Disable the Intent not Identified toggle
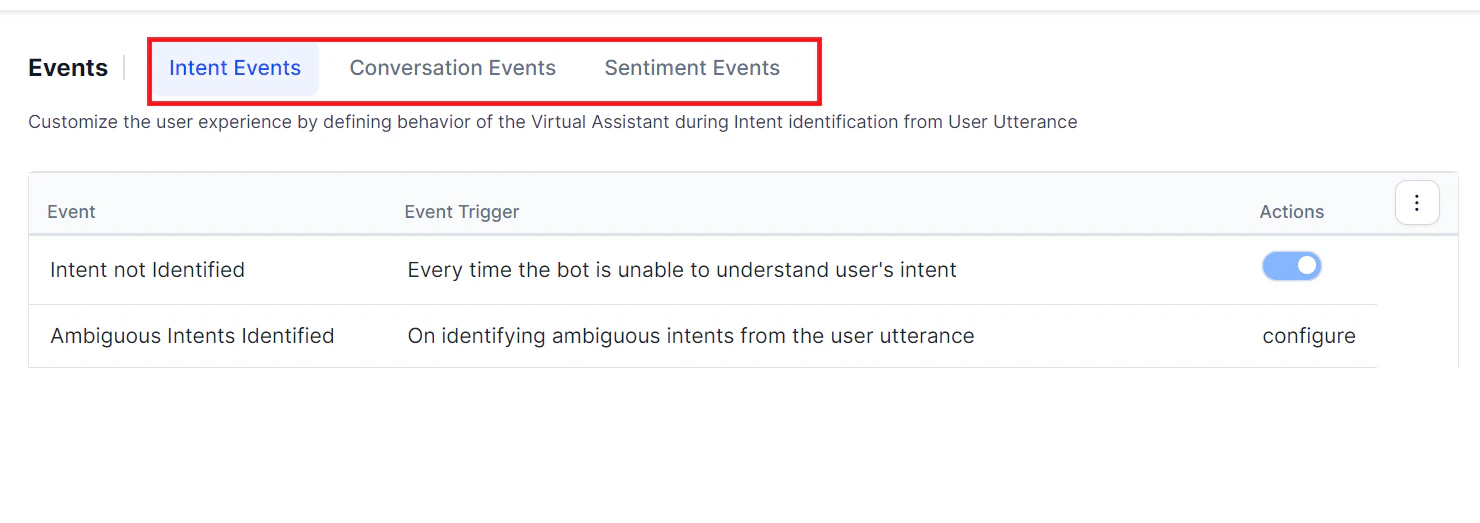Screen dimensions: 1480x523 [1291, 266]
